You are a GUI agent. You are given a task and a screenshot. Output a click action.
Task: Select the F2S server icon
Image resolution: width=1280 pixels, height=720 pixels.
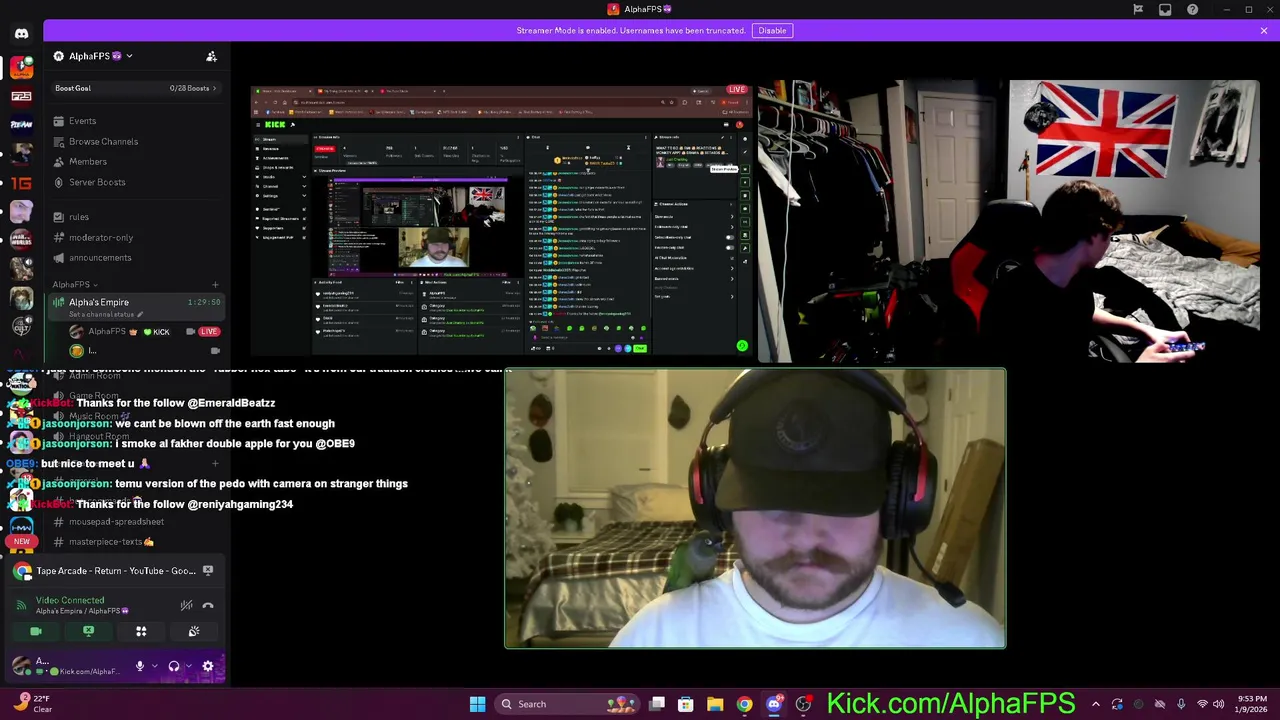point(21,96)
